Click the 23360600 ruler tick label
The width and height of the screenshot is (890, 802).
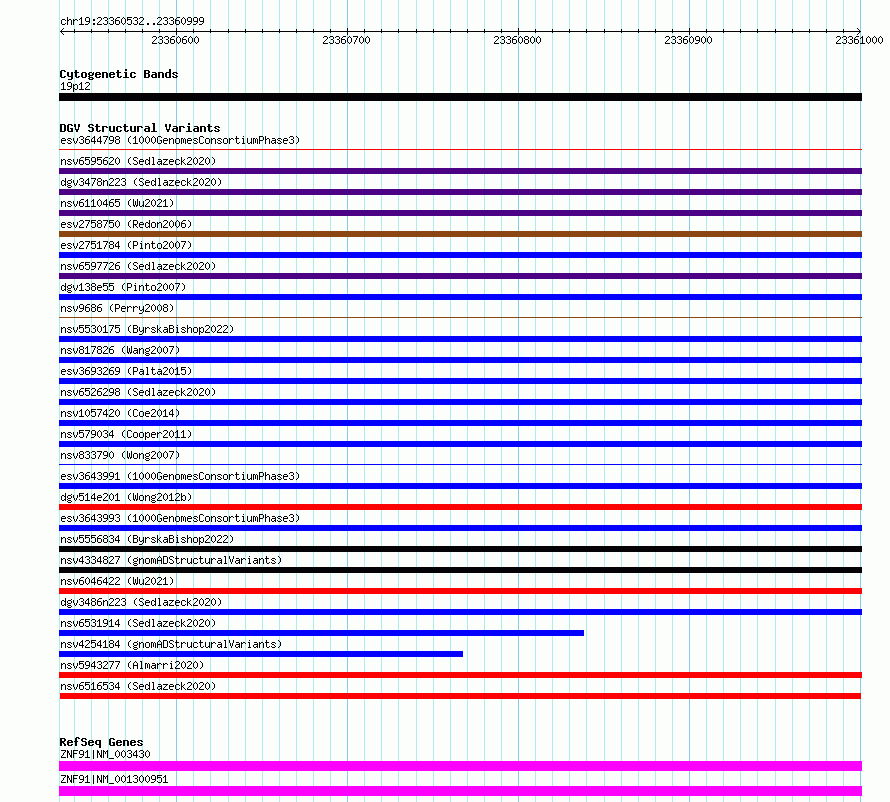[x=175, y=40]
